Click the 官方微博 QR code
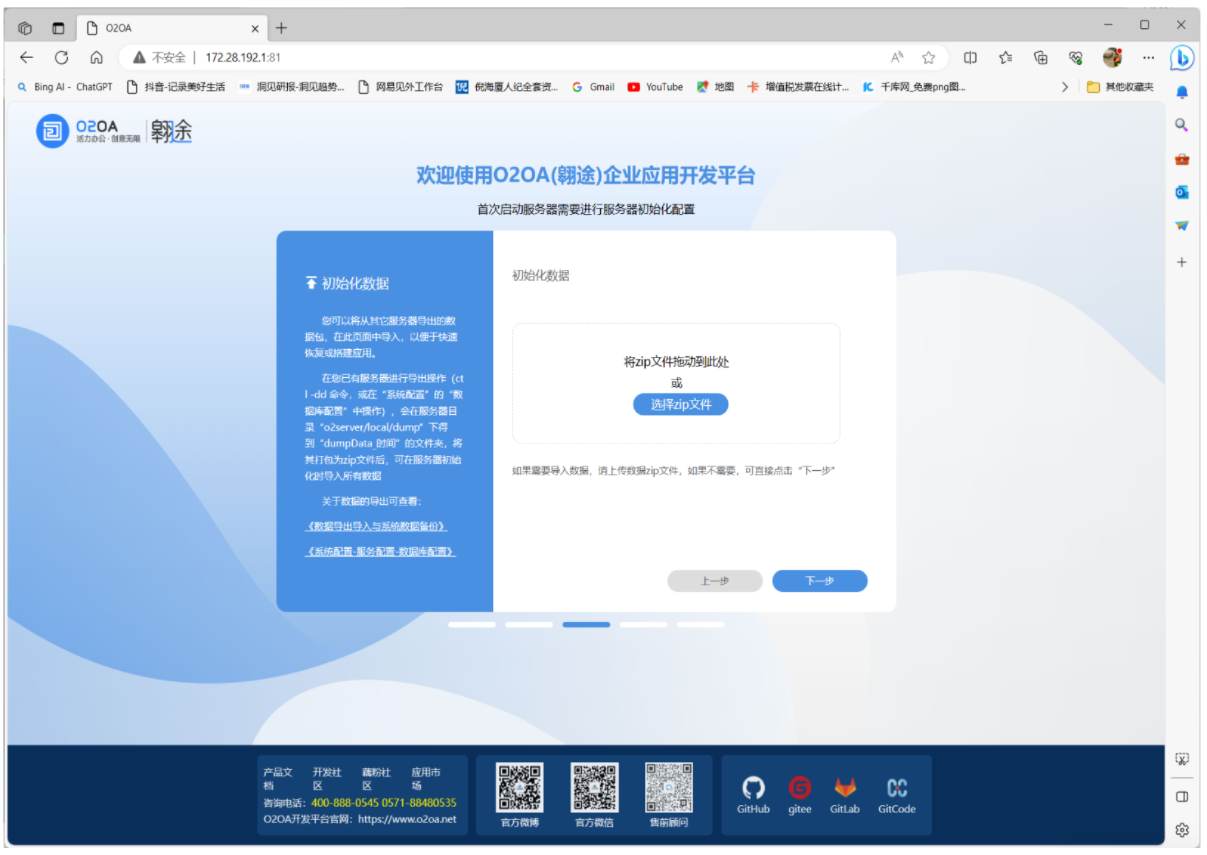Screen dimensions: 1207x855 click(x=520, y=788)
